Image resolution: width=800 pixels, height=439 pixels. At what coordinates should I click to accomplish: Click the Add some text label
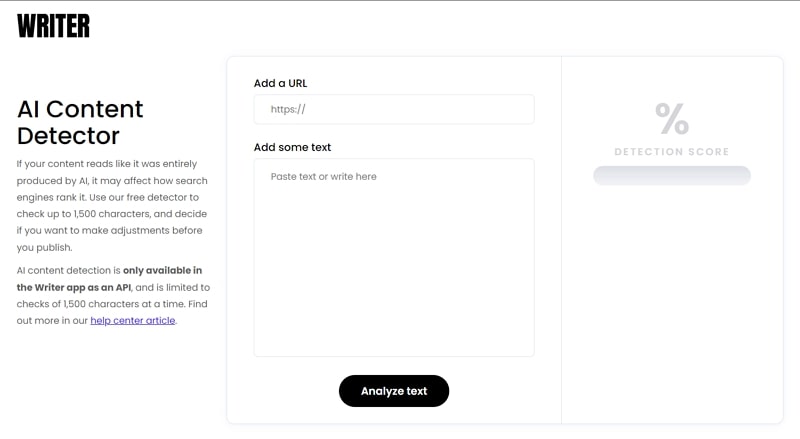pyautogui.click(x=292, y=147)
